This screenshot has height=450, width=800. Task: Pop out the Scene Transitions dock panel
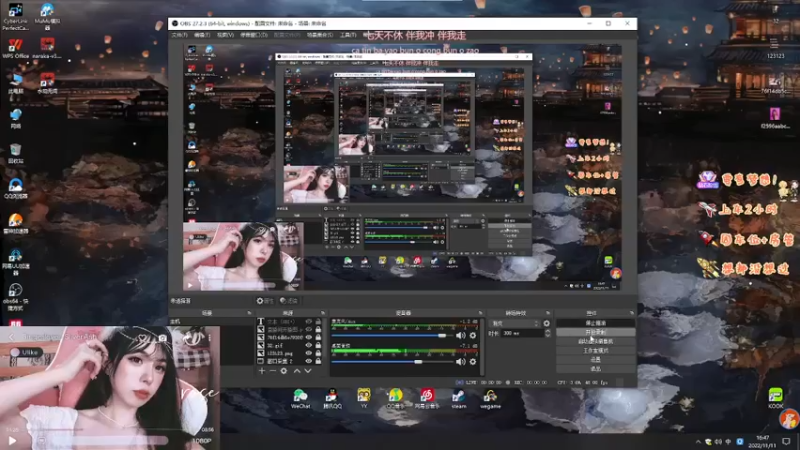point(548,313)
